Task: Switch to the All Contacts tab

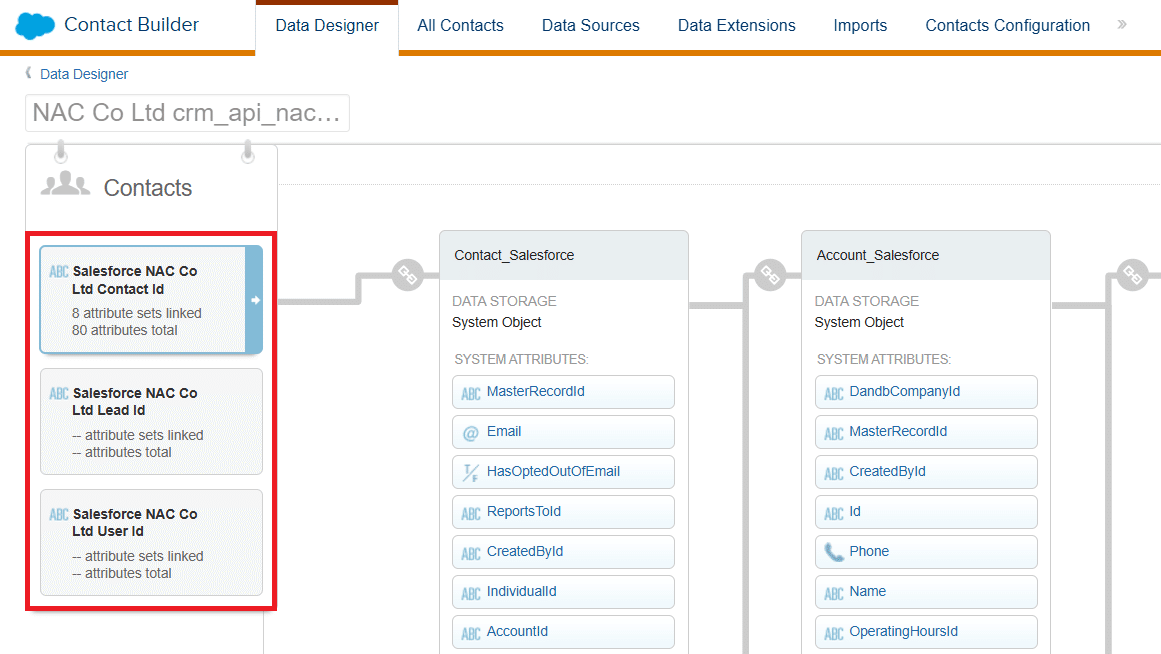Action: pyautogui.click(x=460, y=25)
